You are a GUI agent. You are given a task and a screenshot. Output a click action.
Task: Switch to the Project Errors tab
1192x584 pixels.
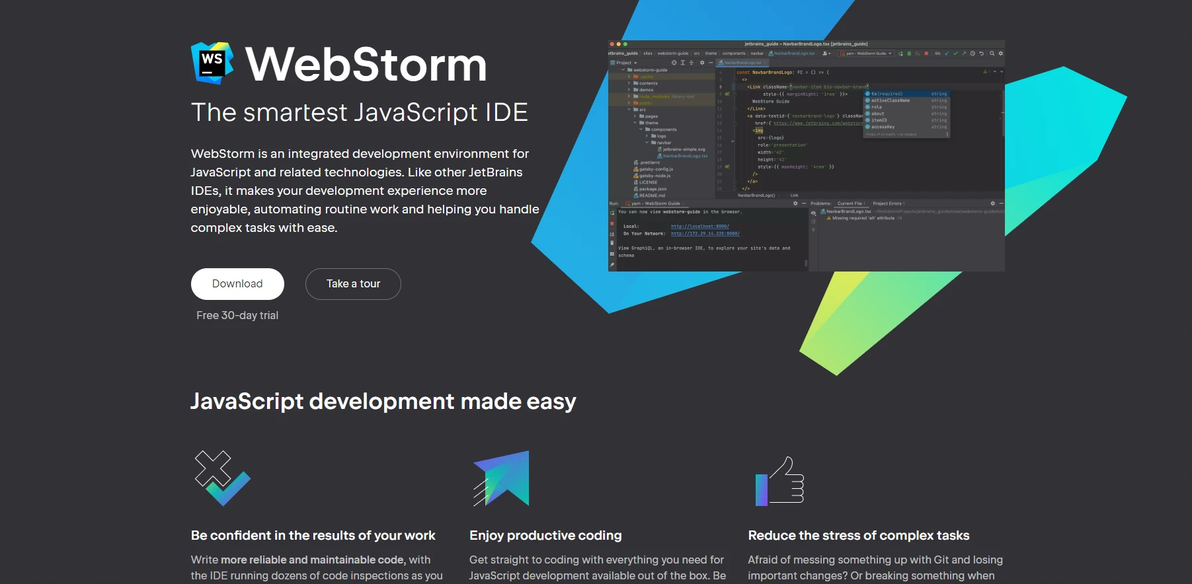[x=887, y=203]
